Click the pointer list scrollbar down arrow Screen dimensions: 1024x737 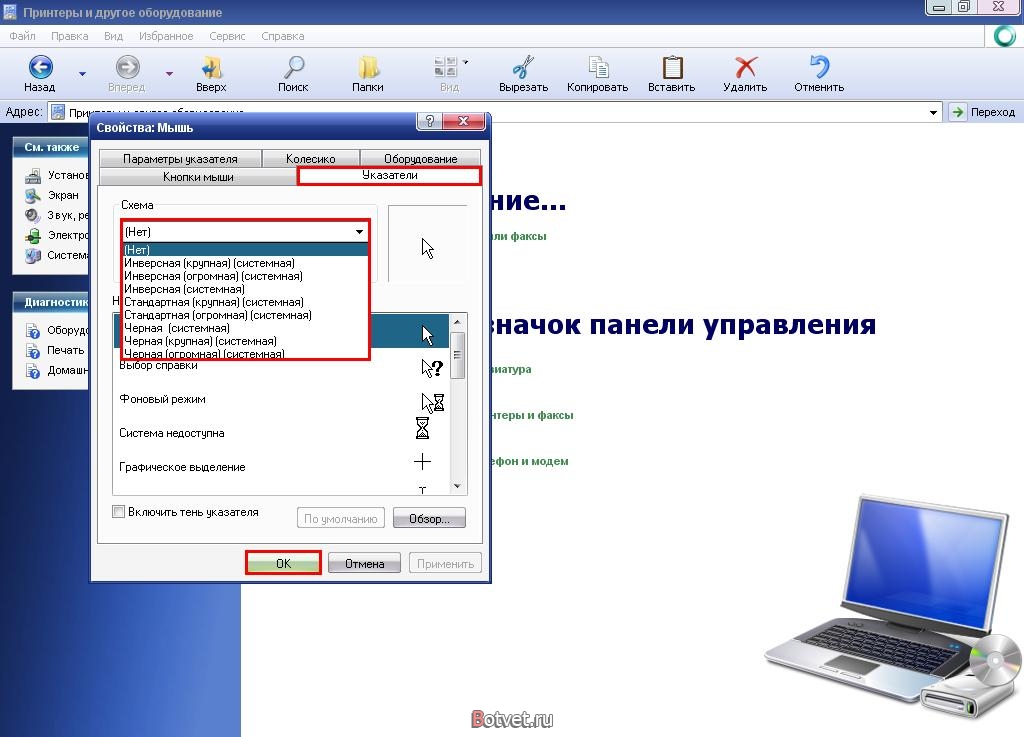coord(457,486)
